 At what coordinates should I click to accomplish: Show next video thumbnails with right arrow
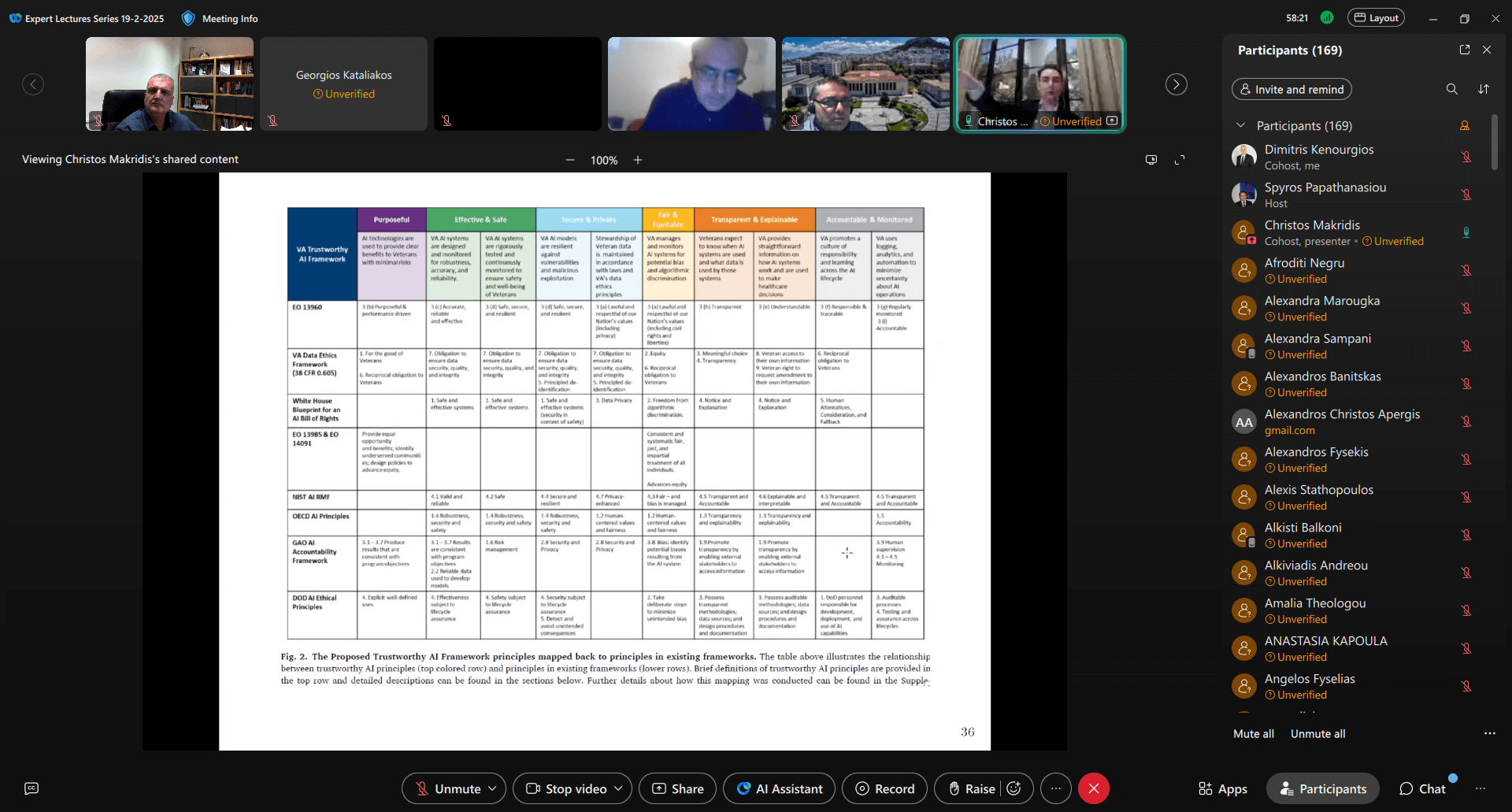[1176, 84]
